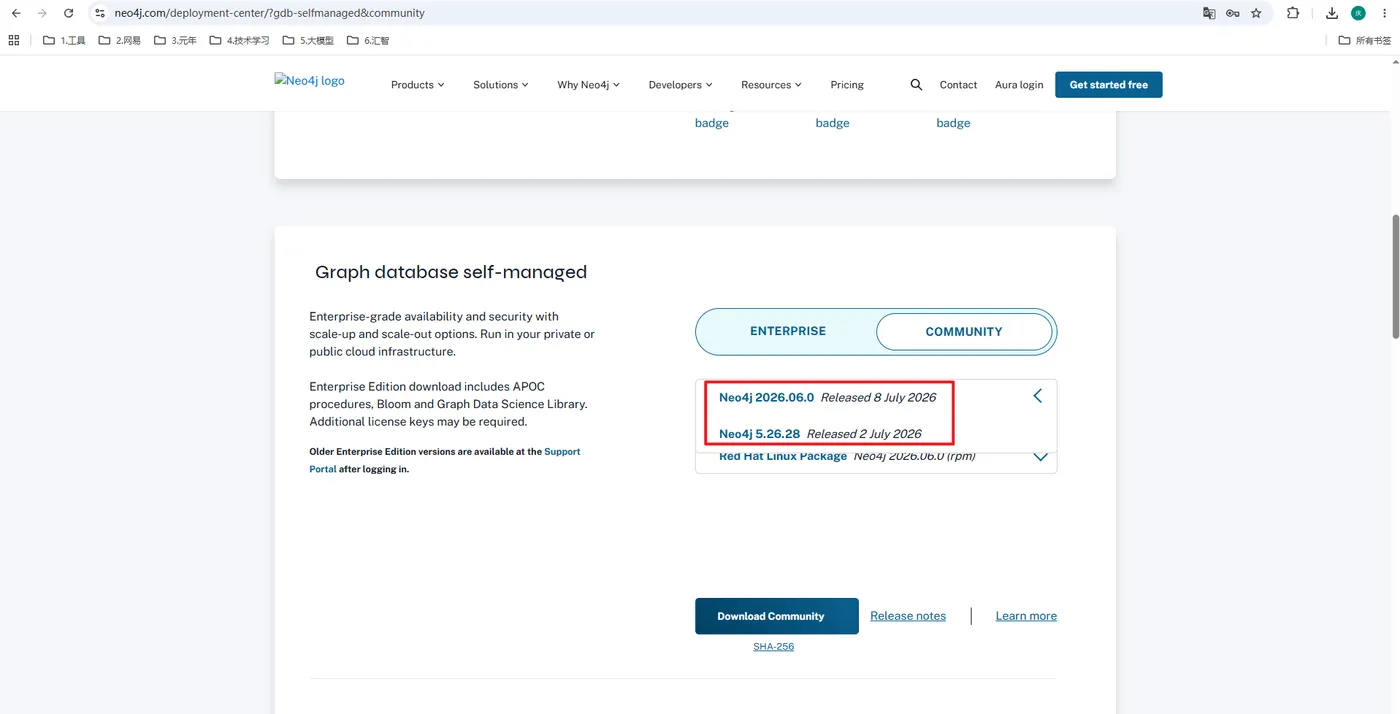Click Get started free button
Viewport: 1400px width, 714px height.
tap(1108, 85)
